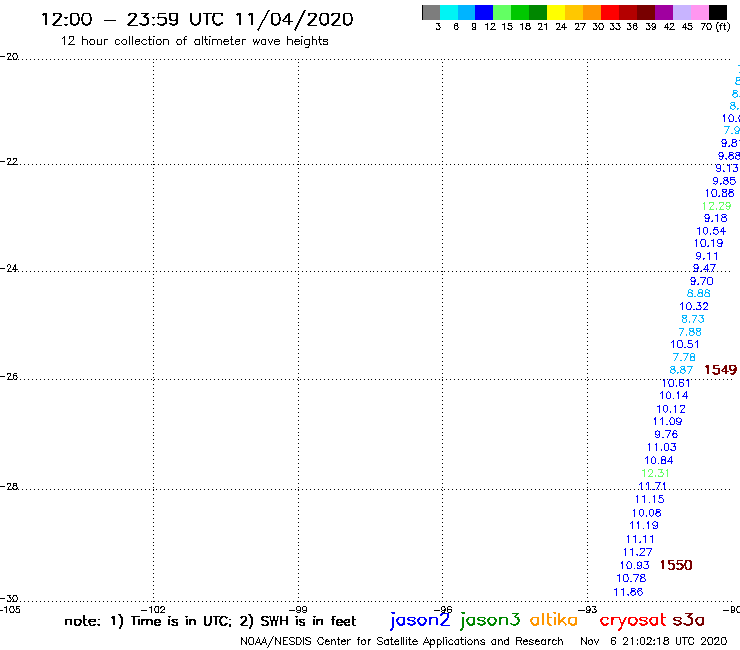Viewport: 740px width, 650px height.
Task: Click the longitude axis label -102
Action: click(153, 609)
